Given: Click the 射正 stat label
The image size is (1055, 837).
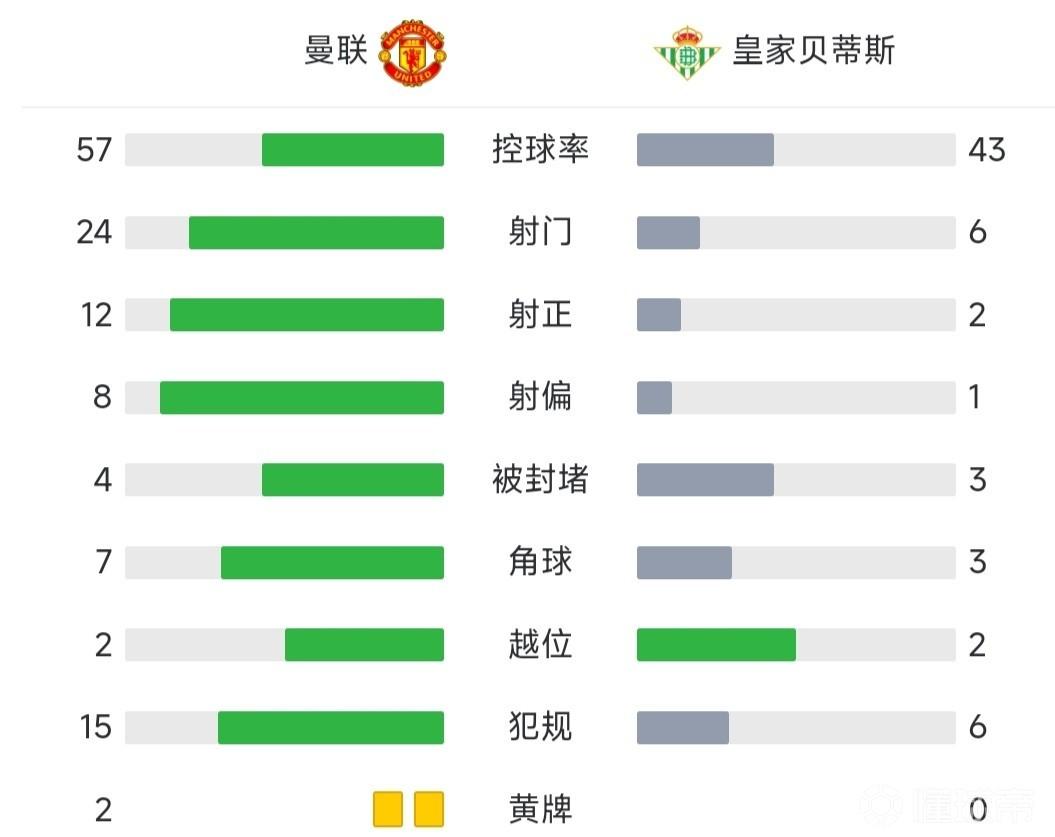Looking at the screenshot, I should [x=540, y=315].
